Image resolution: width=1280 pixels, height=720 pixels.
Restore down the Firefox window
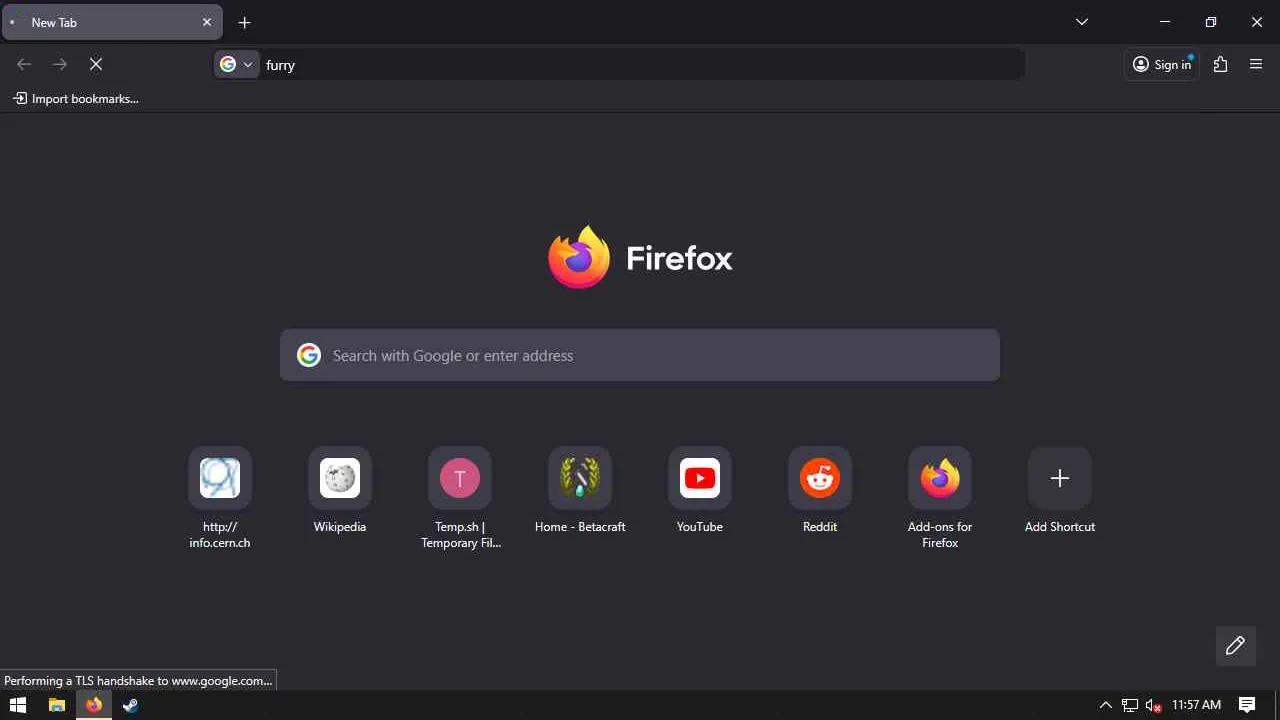1211,22
